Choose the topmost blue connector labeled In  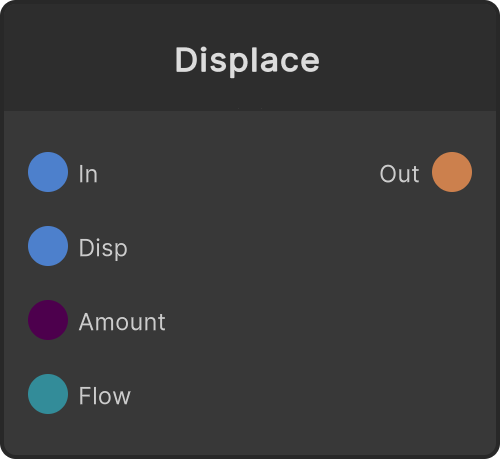(48, 172)
